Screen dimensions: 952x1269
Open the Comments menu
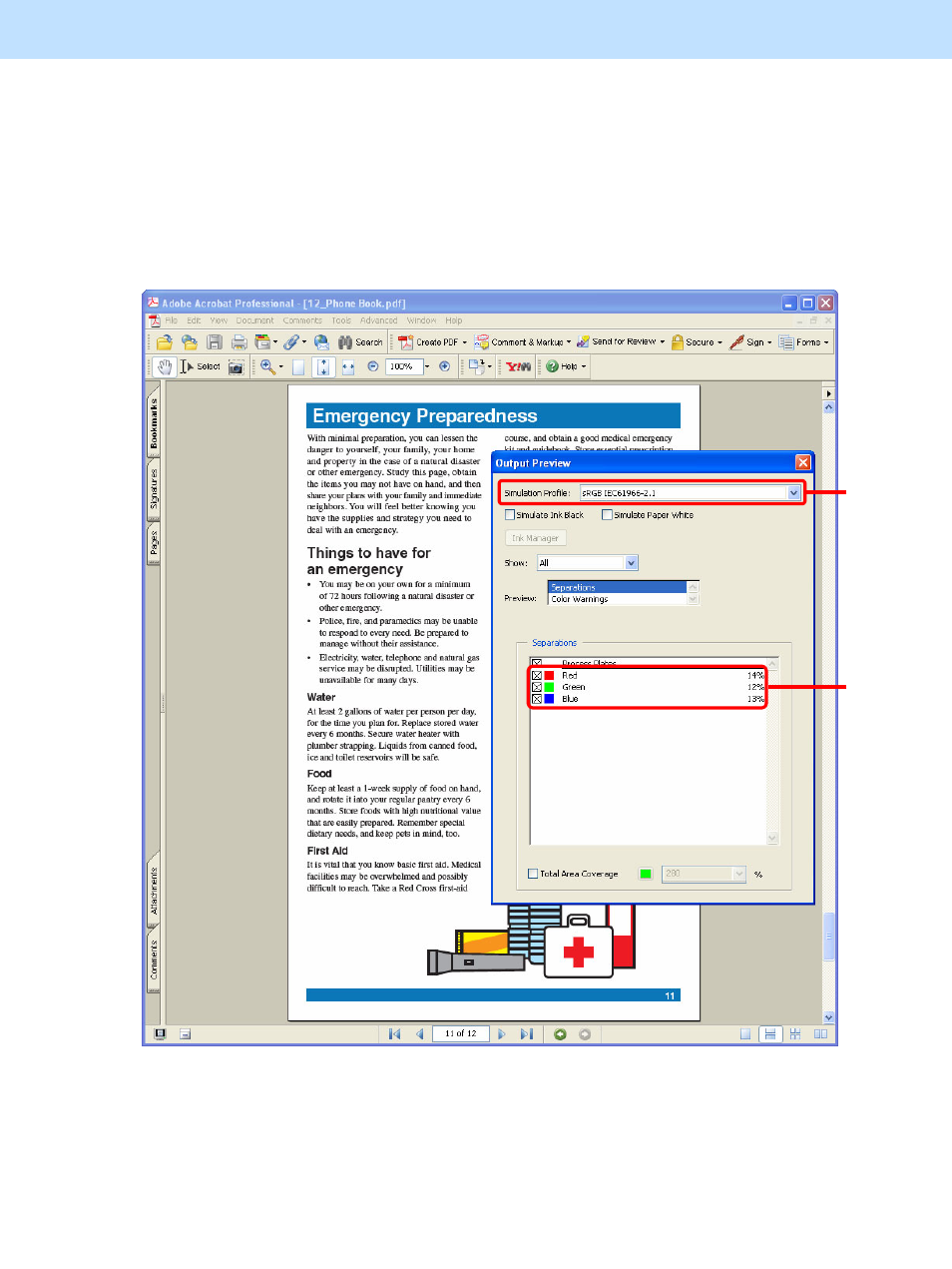(302, 320)
